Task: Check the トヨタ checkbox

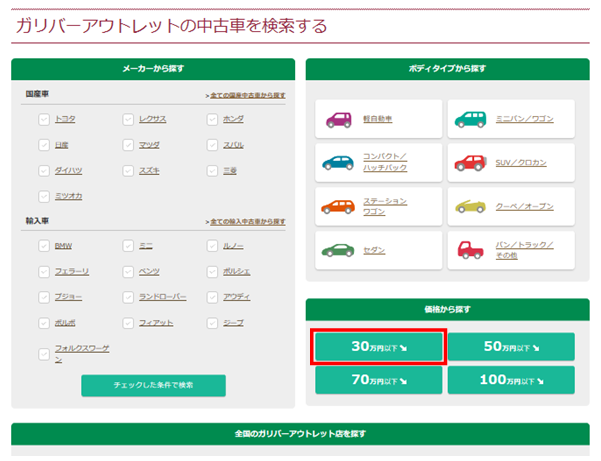Action: coord(44,120)
